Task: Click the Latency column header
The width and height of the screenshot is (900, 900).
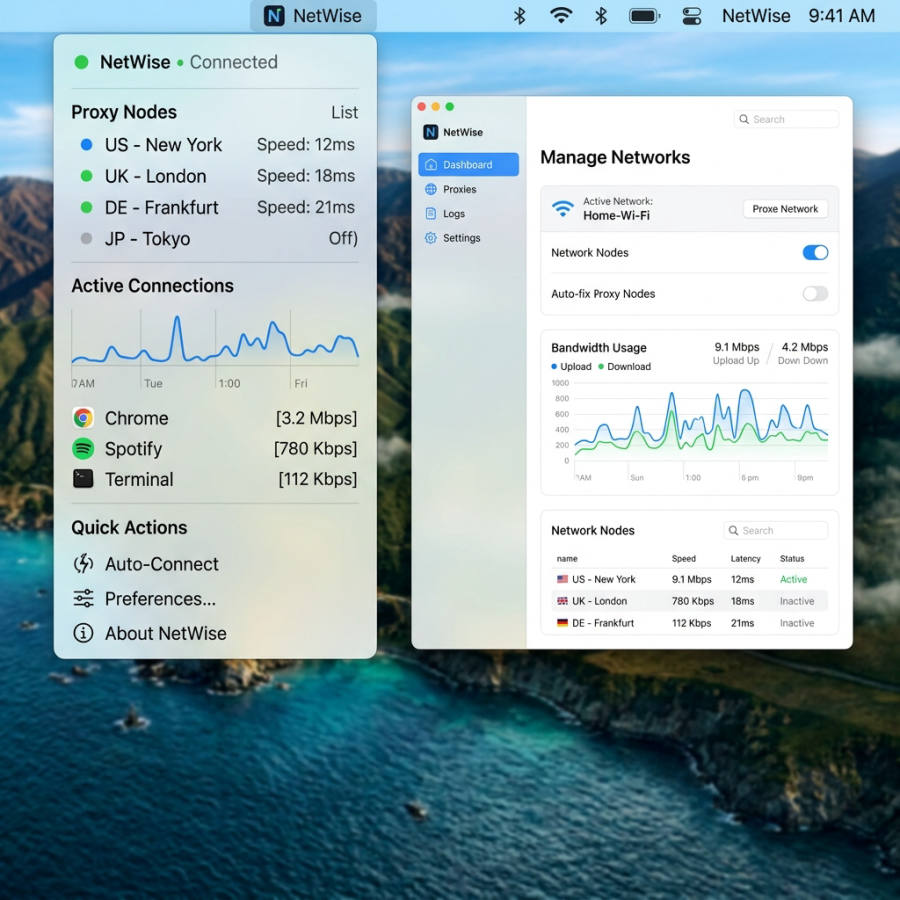Action: pos(745,558)
